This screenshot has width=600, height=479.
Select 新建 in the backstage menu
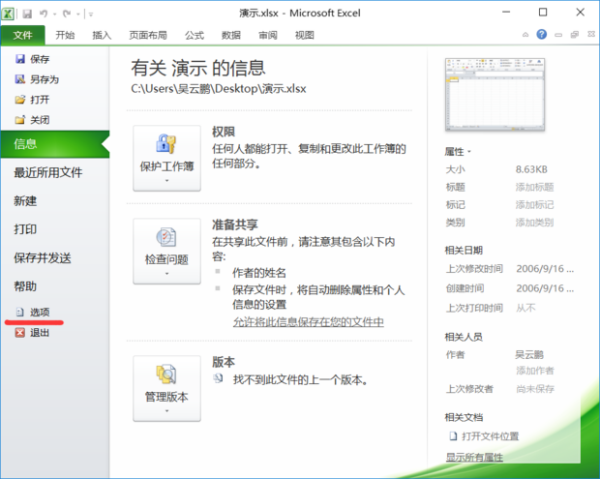(25, 201)
